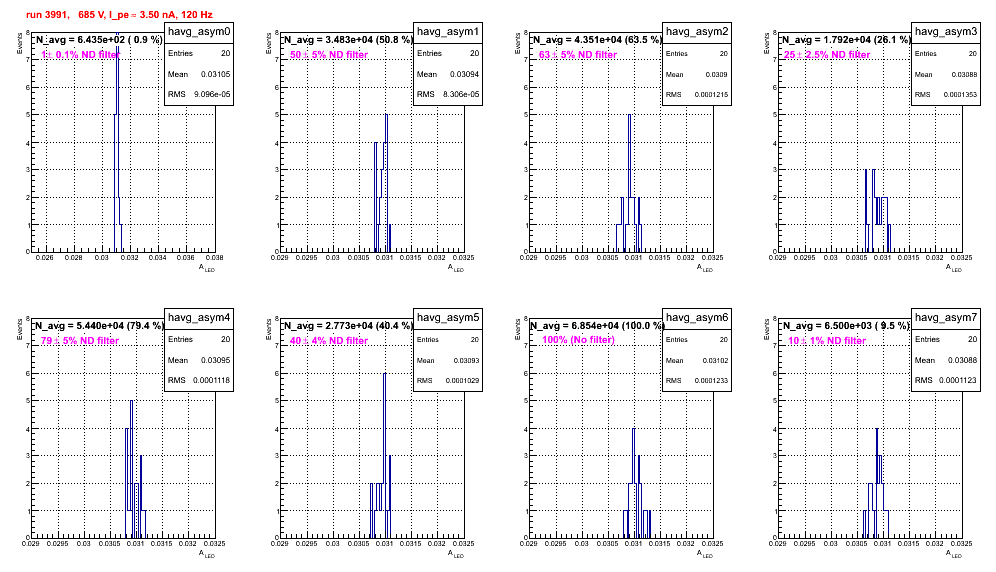
Task: Click the N_avg = 6.435e+02 label
Action: coord(98,40)
